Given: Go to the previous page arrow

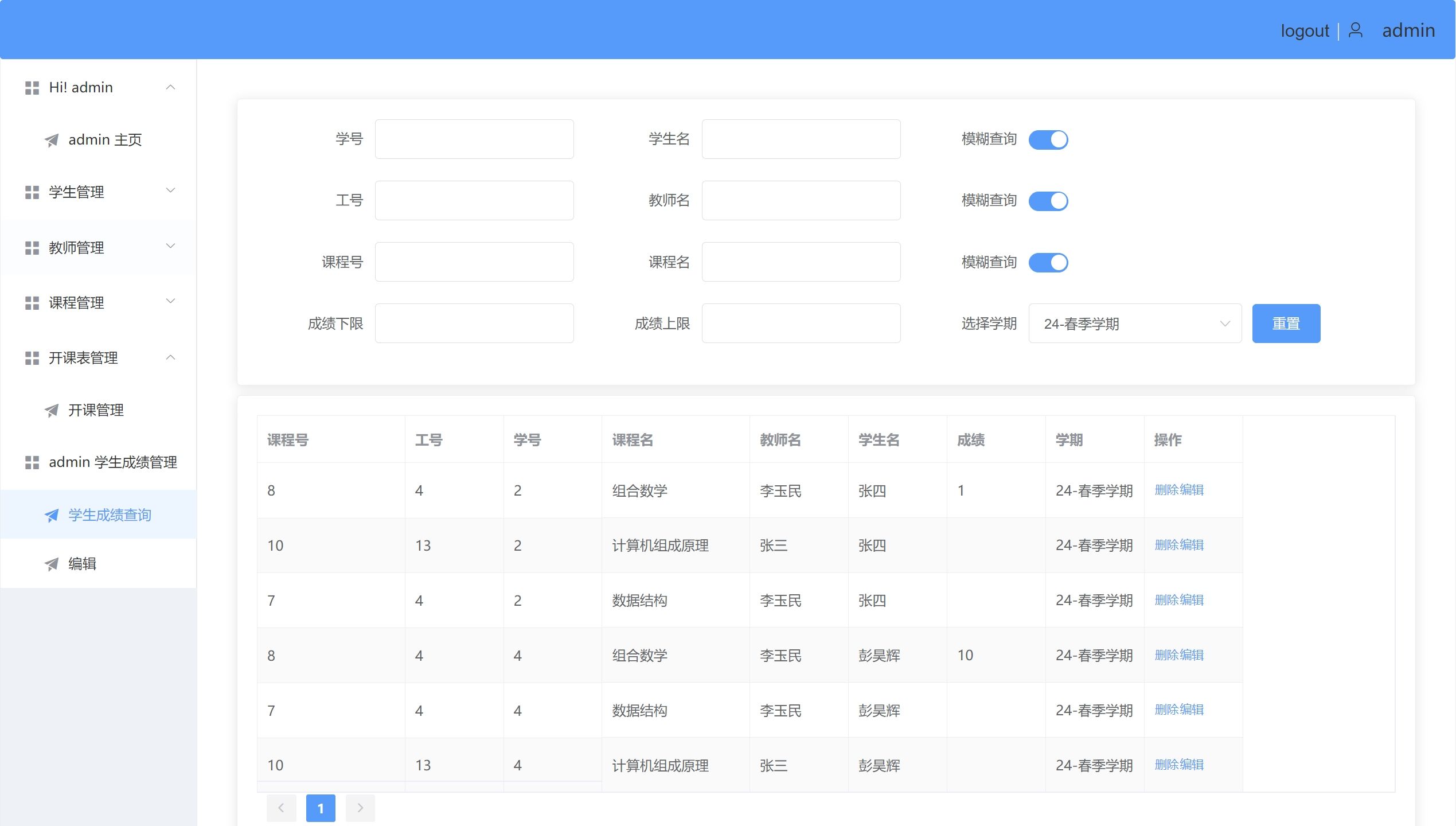Looking at the screenshot, I should [281, 808].
